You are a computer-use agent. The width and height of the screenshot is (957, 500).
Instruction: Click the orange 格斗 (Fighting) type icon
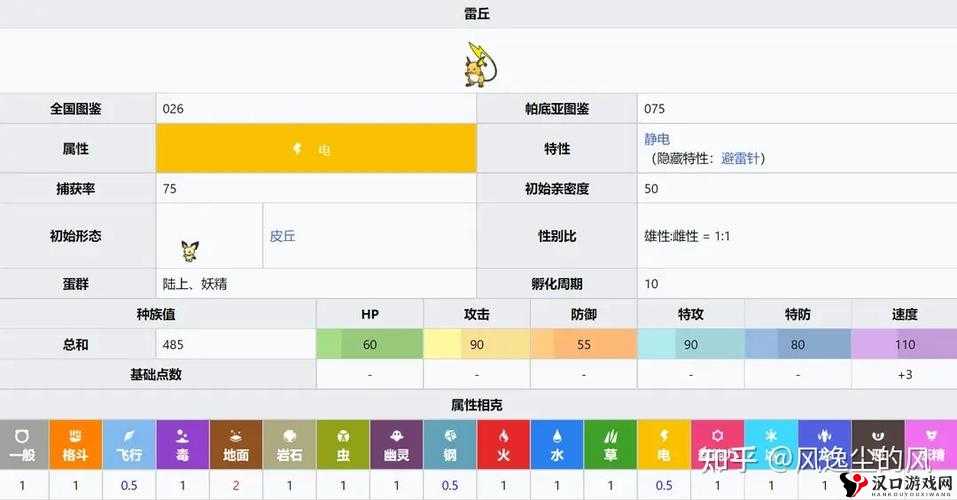pyautogui.click(x=76, y=444)
